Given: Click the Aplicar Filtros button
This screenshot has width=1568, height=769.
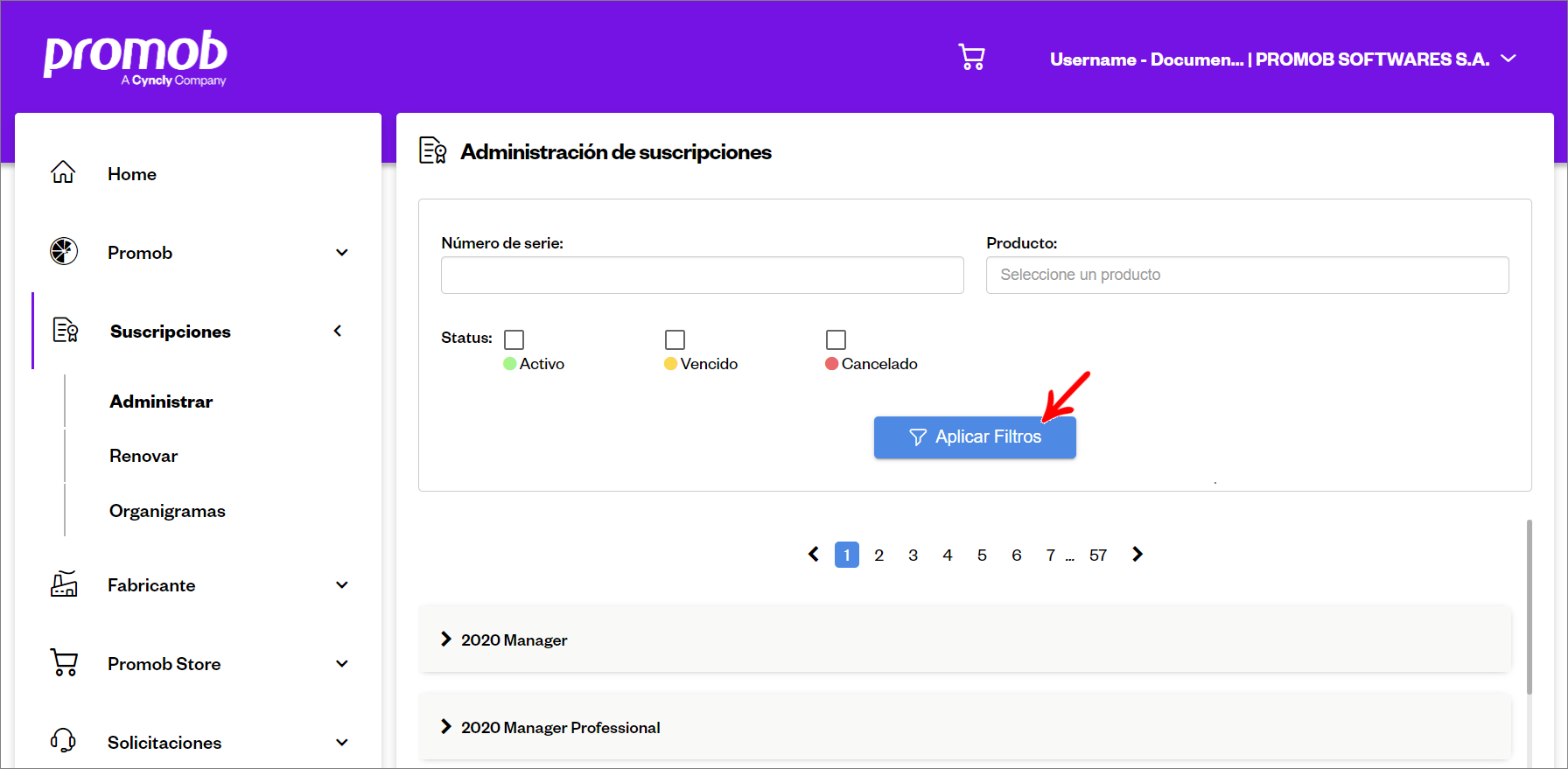Looking at the screenshot, I should (x=975, y=437).
